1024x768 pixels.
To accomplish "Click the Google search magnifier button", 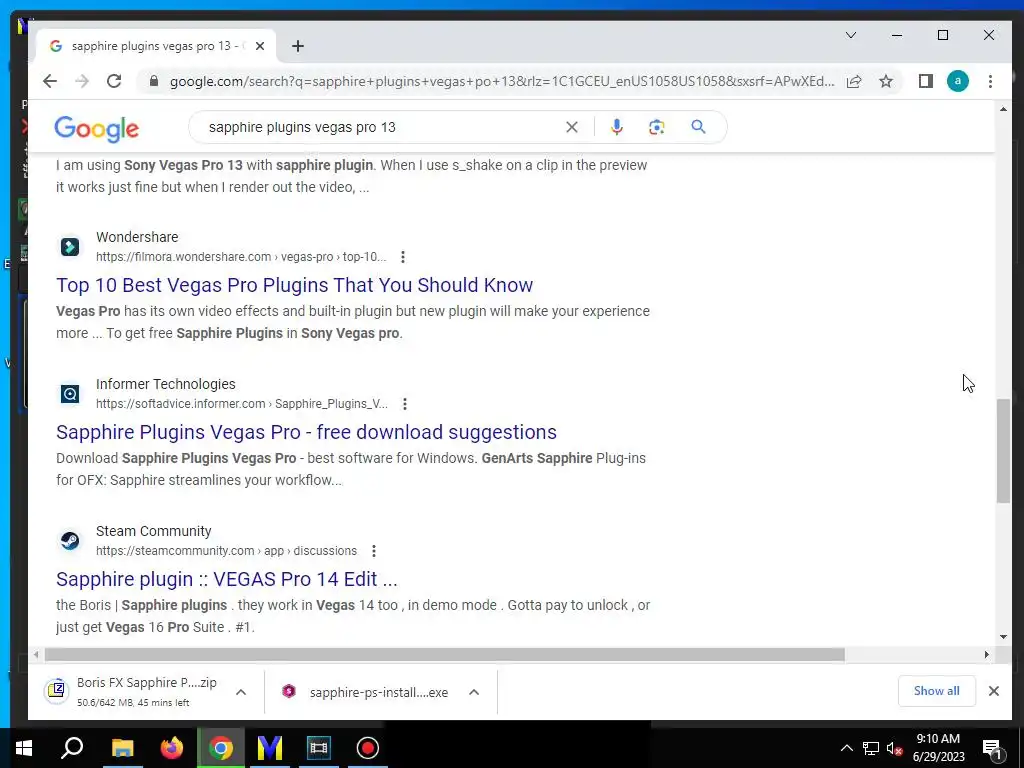I will [698, 127].
